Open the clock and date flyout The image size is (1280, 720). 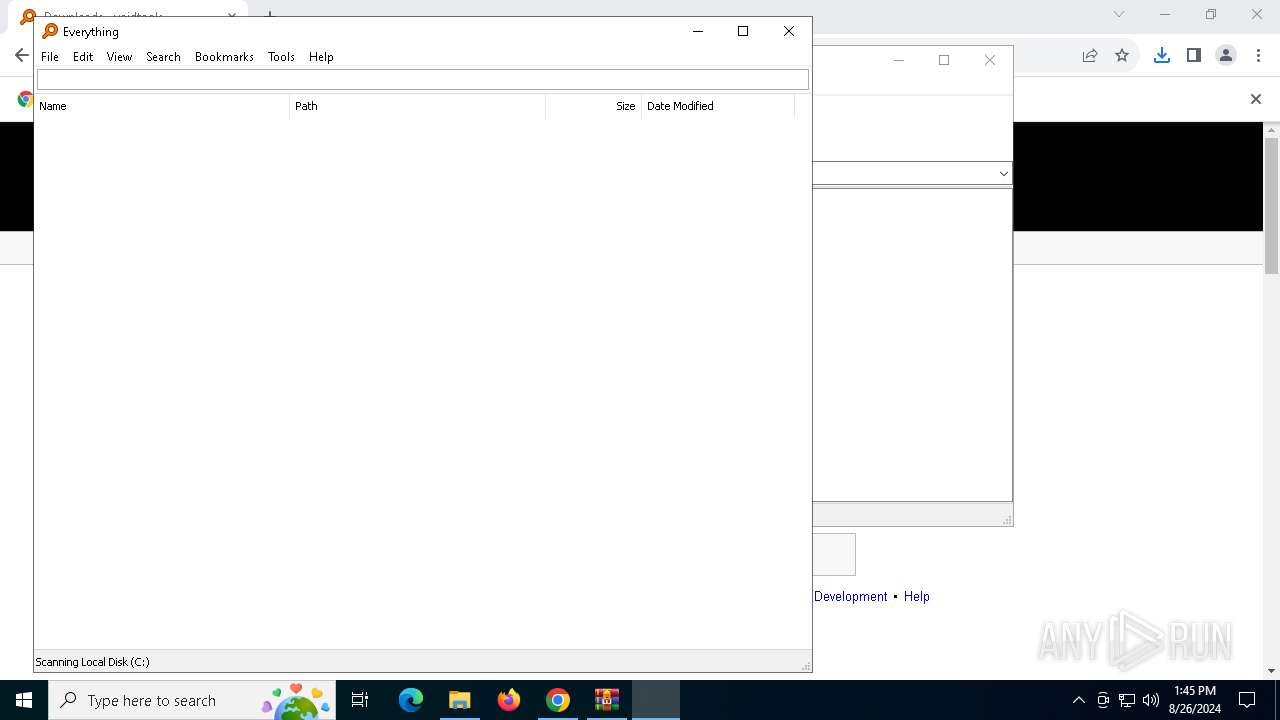(1195, 700)
